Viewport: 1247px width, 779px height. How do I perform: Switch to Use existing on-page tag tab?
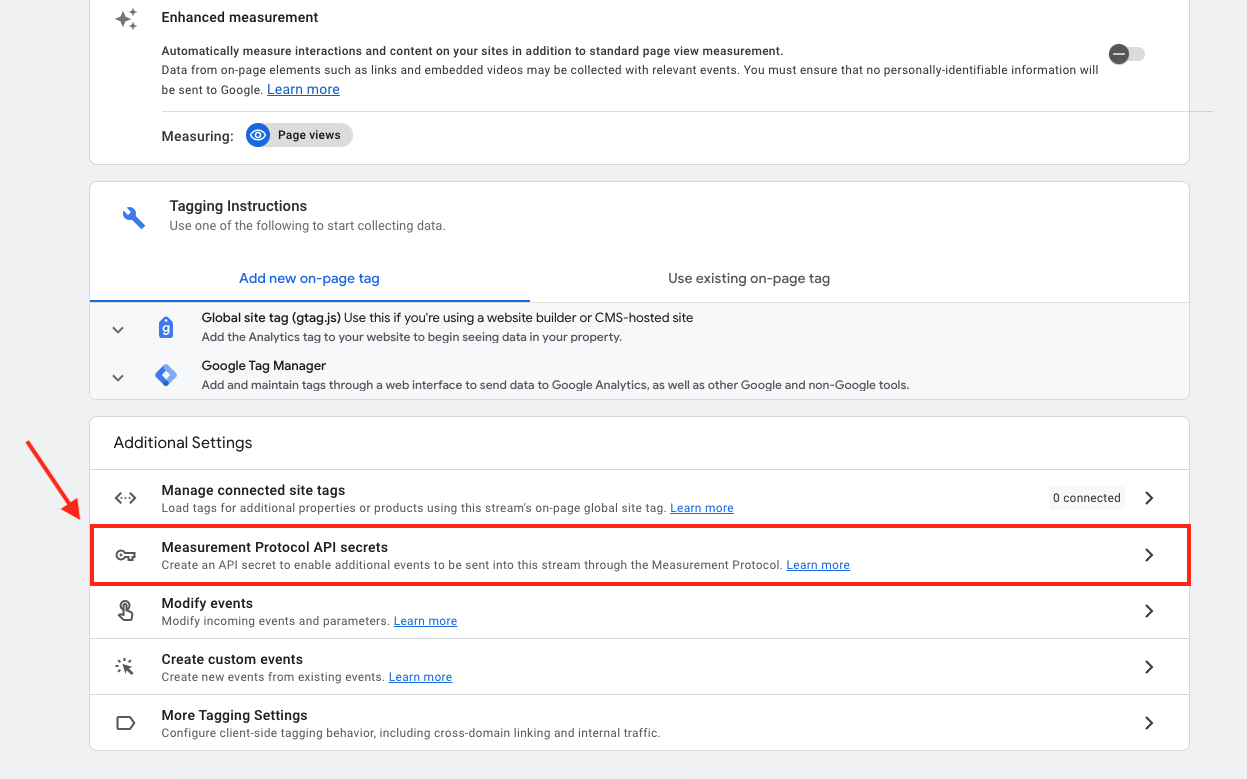[x=749, y=279]
